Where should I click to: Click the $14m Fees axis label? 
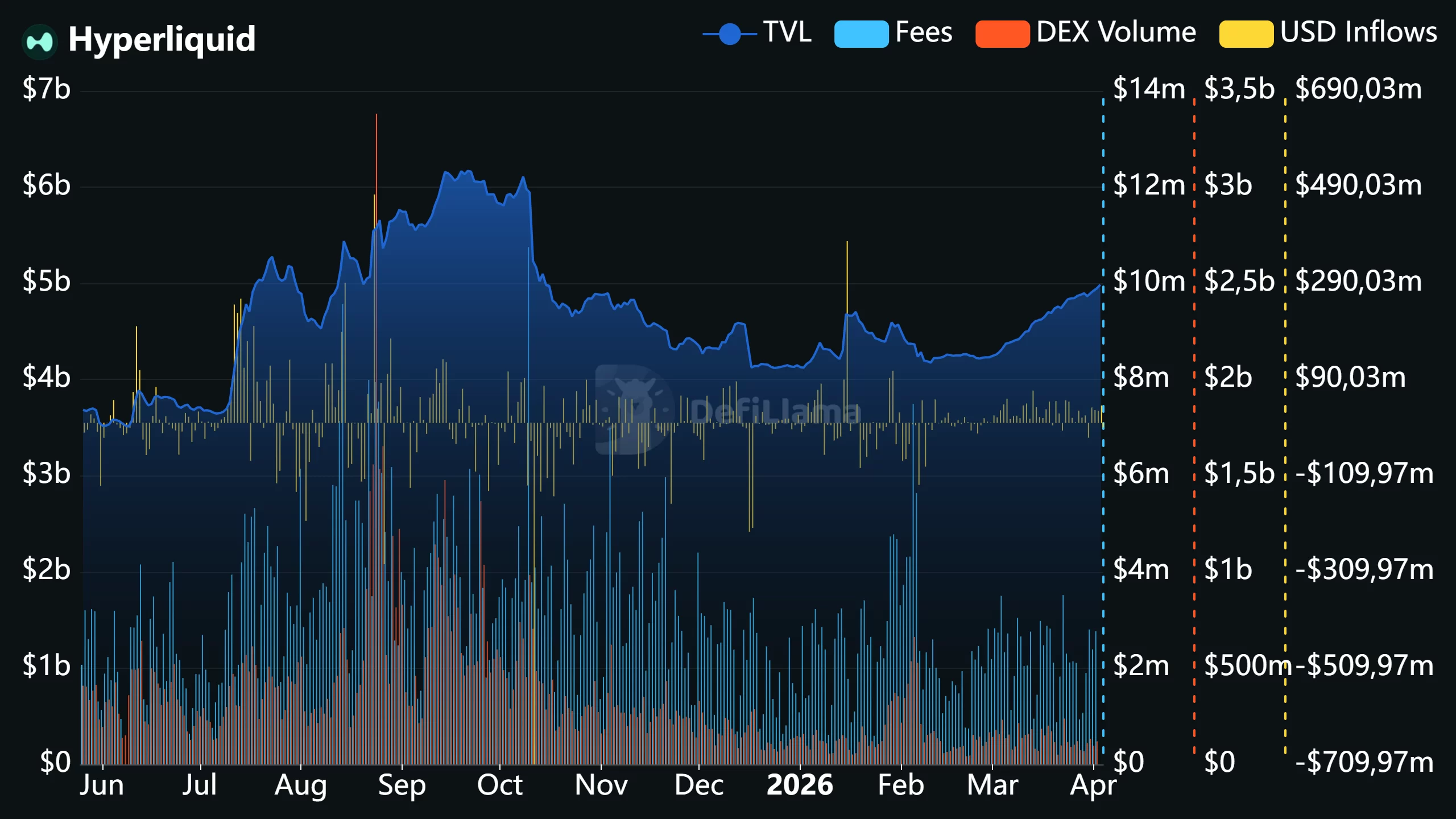(1148, 89)
